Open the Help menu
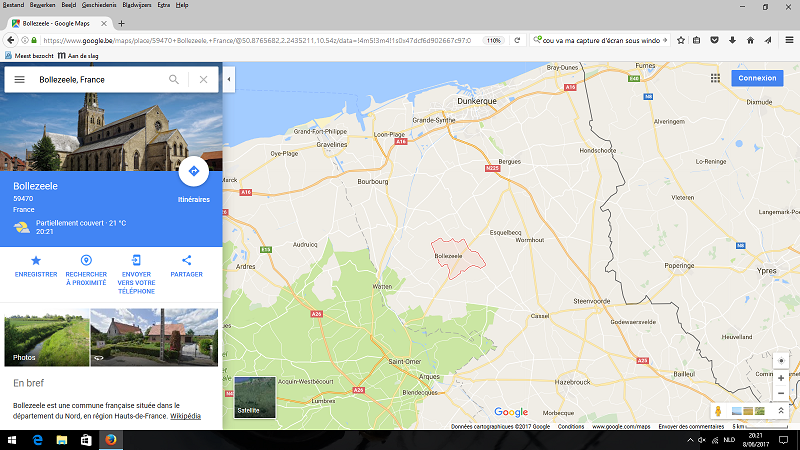The height and width of the screenshot is (450, 800). (x=182, y=5)
